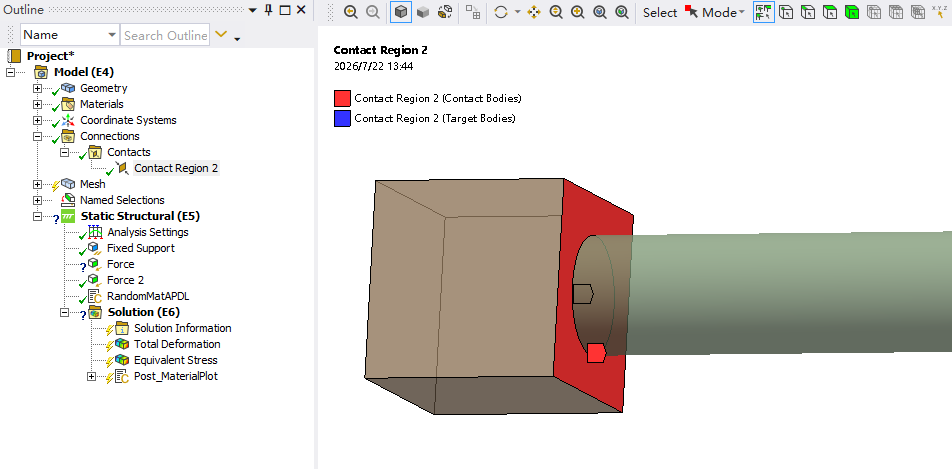Select Analysis Settings tree item
952x469 pixels.
pyautogui.click(x=148, y=232)
